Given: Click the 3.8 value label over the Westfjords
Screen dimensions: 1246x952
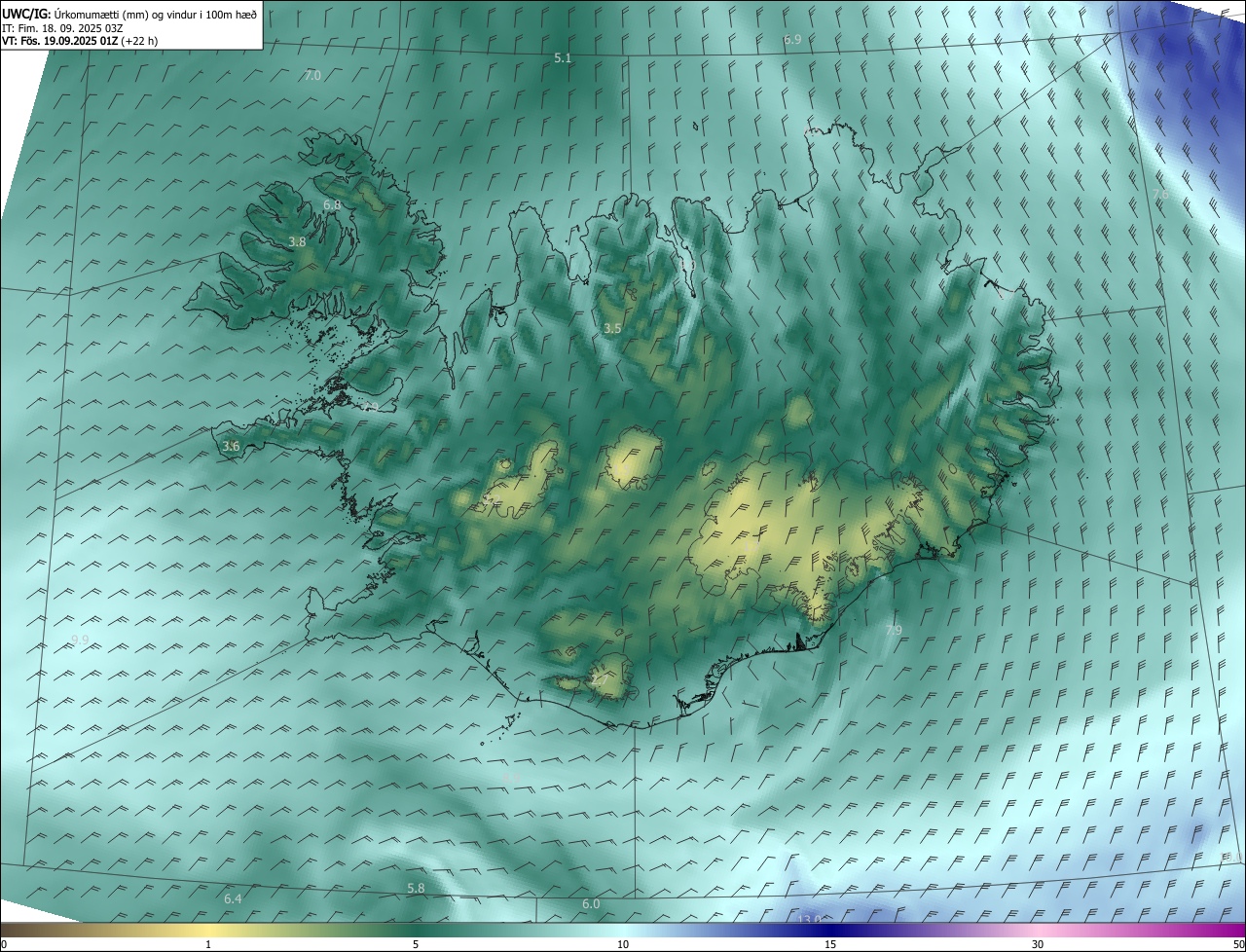Looking at the screenshot, I should [x=298, y=242].
